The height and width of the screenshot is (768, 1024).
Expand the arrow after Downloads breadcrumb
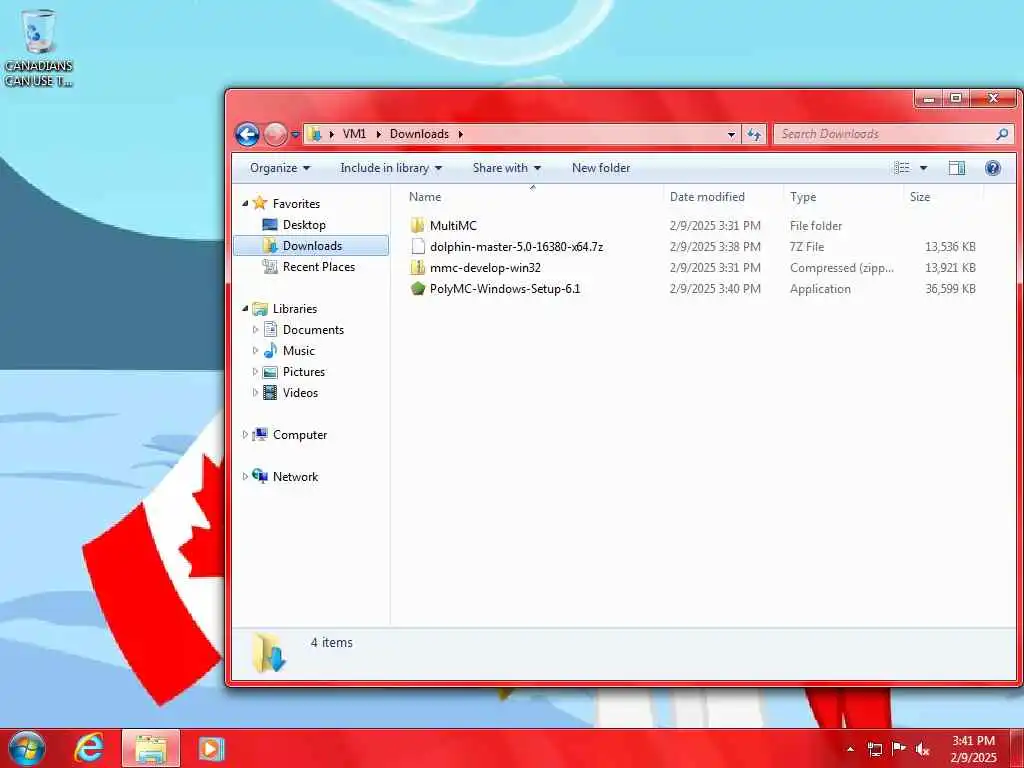point(460,134)
